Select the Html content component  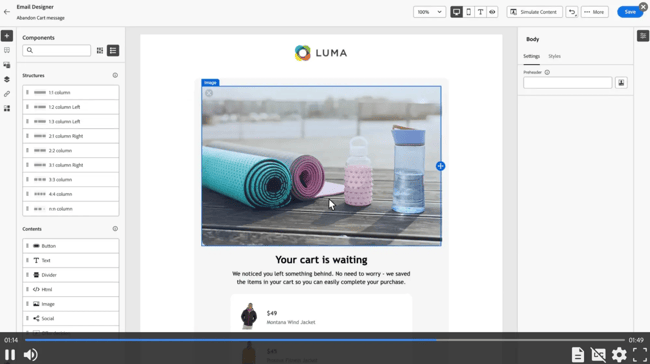tap(71, 289)
